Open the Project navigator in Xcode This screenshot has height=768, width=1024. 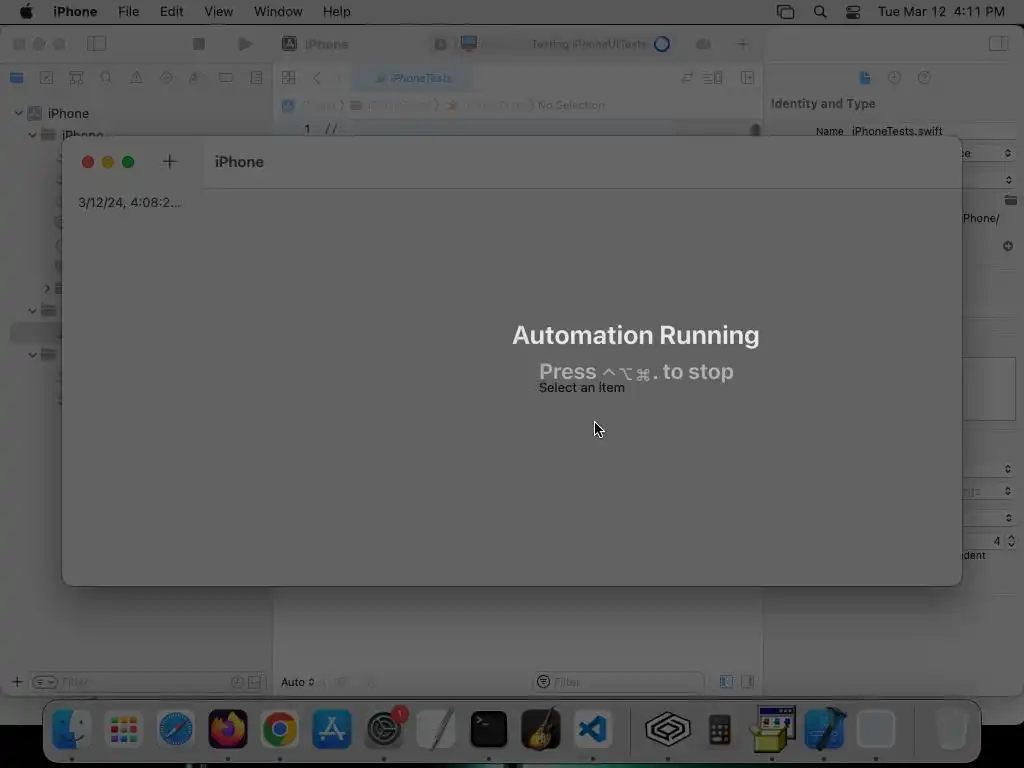click(x=16, y=78)
